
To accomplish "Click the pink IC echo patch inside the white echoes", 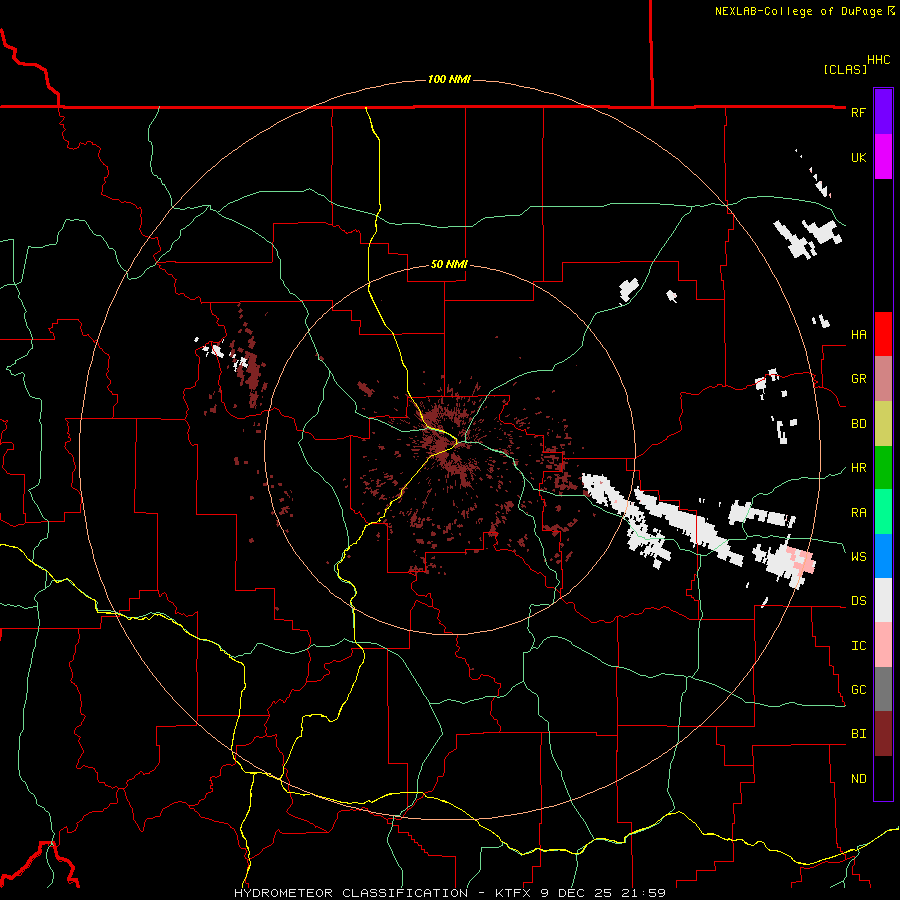I will pos(801,560).
